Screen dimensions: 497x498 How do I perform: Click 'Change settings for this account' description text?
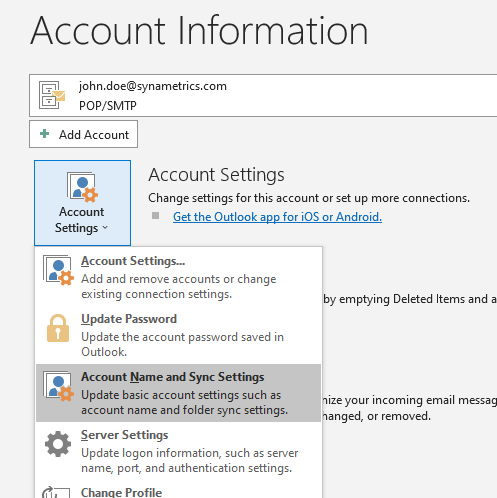[x=309, y=198]
